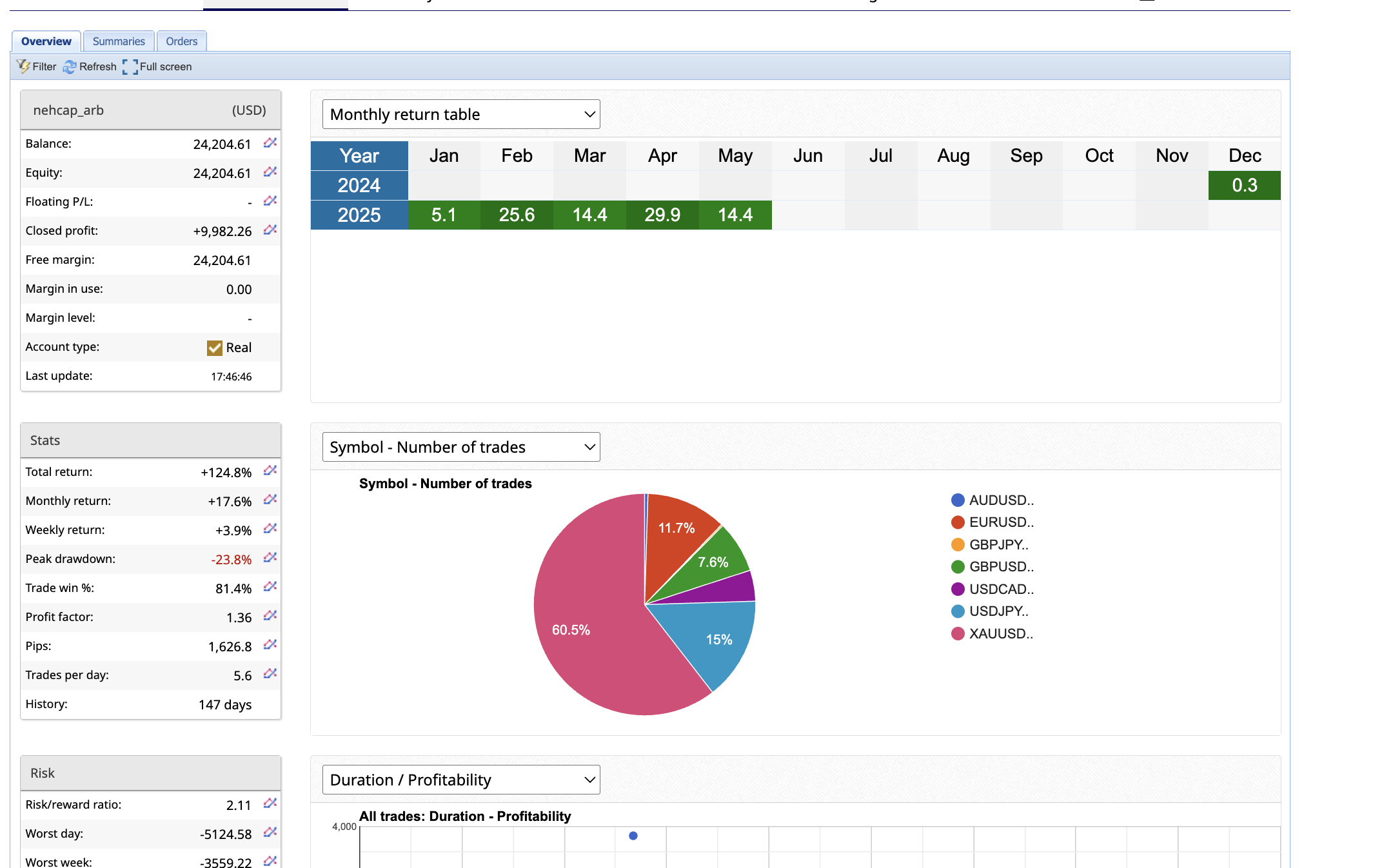
Task: Click chart icon next to Total return
Action: point(270,471)
